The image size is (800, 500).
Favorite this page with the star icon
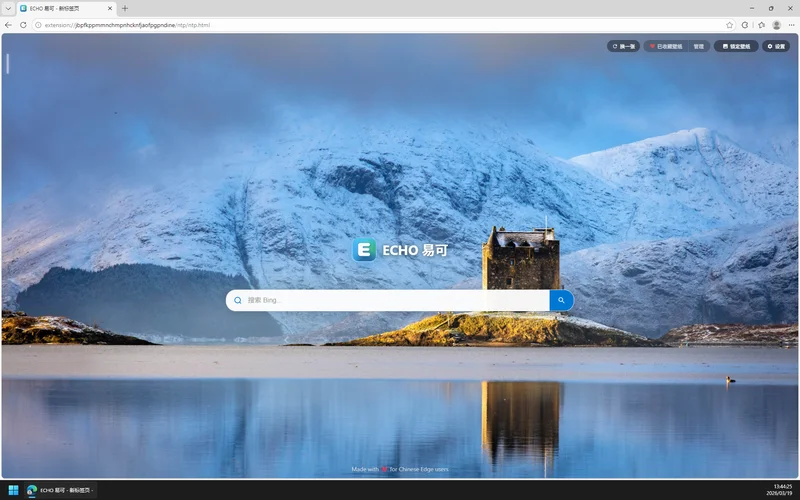pos(729,24)
